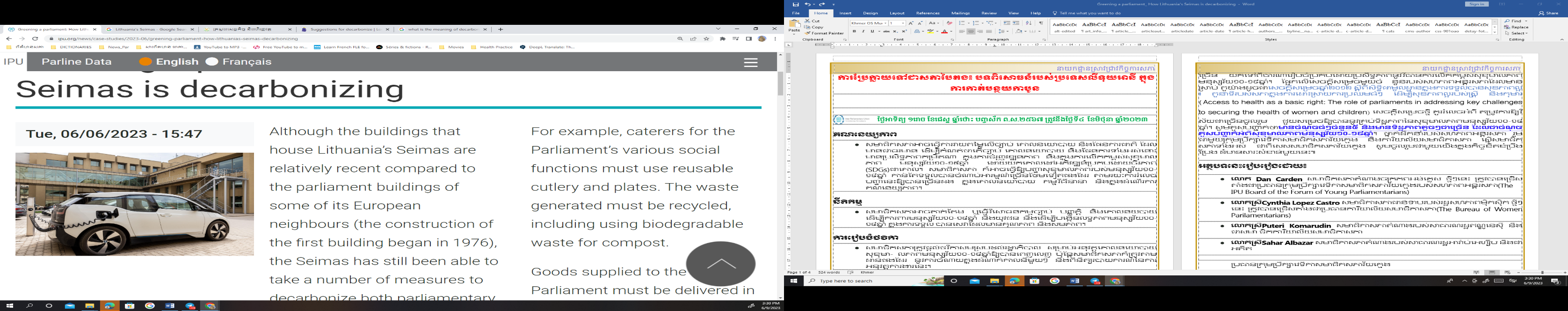Toggle italic formatting in Word
The width and height of the screenshot is (1568, 311).
(x=864, y=31)
